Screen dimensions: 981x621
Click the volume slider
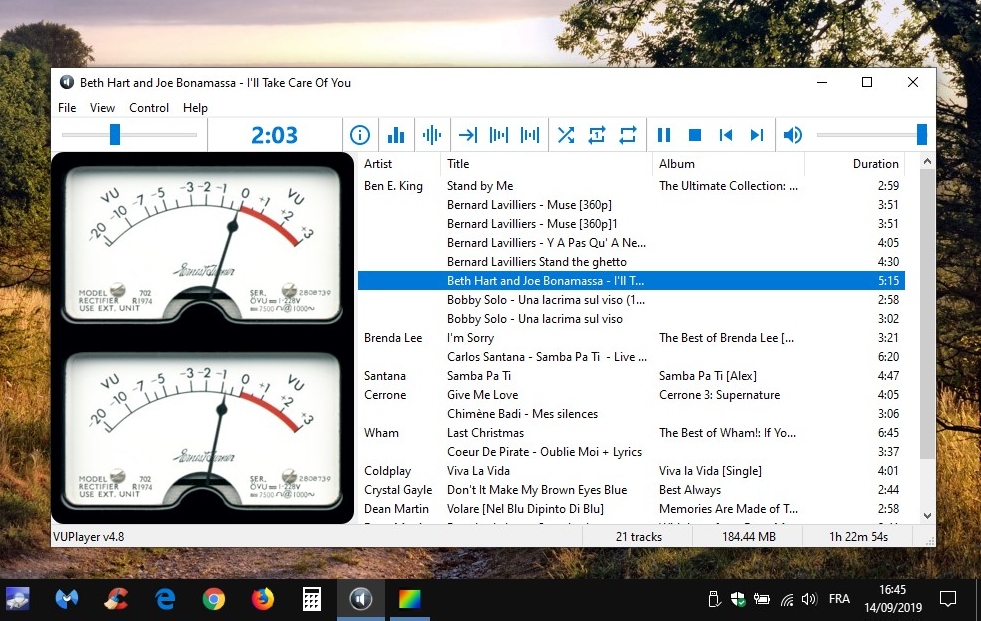point(872,134)
